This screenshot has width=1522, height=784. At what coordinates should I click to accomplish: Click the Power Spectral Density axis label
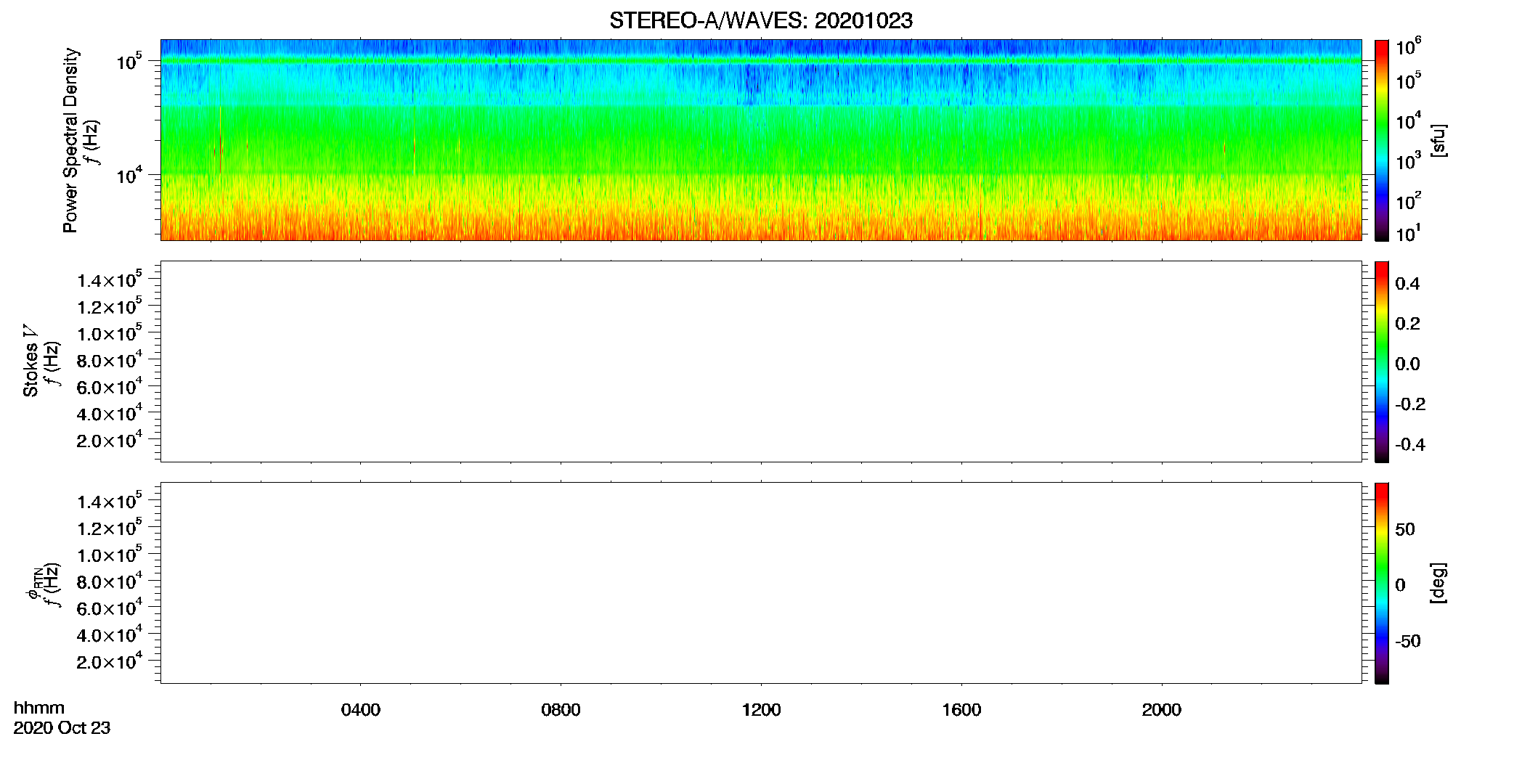point(70,140)
